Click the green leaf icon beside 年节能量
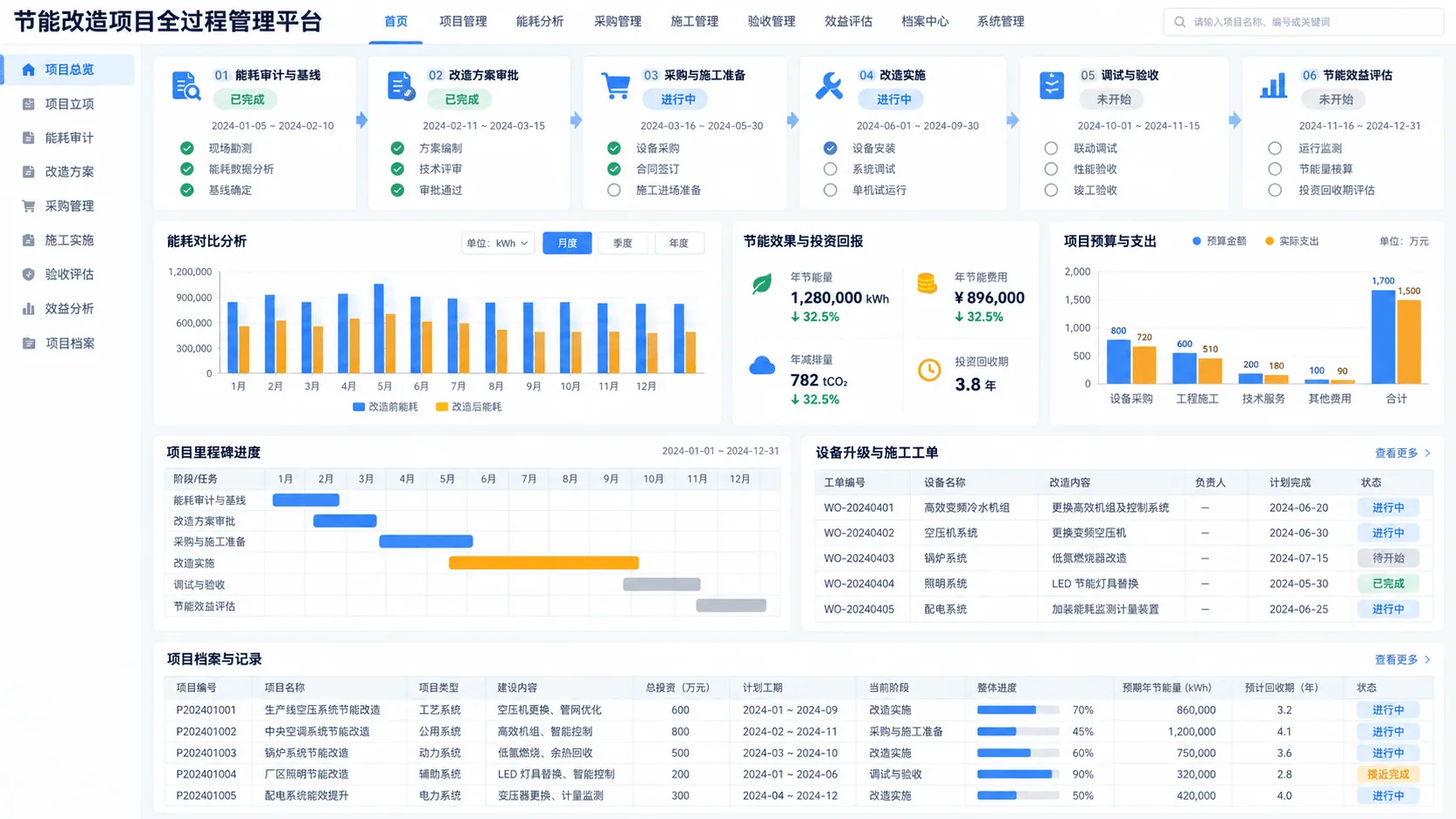The image size is (1456, 819). 762,284
